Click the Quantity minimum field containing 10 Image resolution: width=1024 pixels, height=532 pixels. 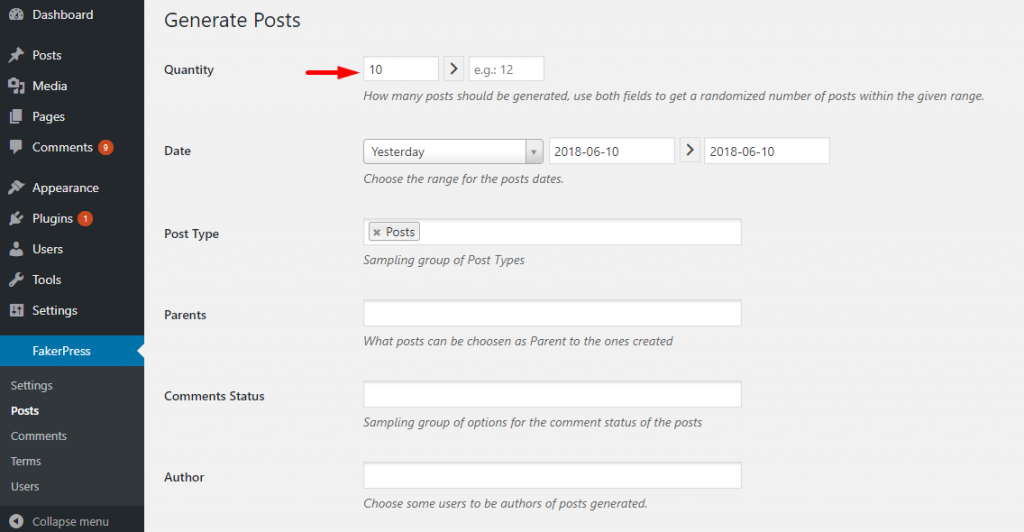click(400, 69)
